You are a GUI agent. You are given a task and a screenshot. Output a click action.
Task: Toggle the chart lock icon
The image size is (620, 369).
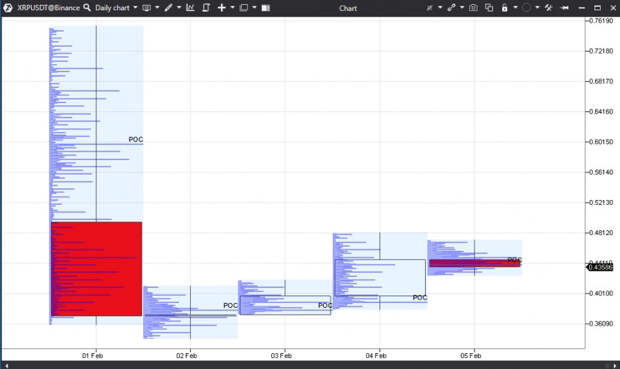pos(505,8)
